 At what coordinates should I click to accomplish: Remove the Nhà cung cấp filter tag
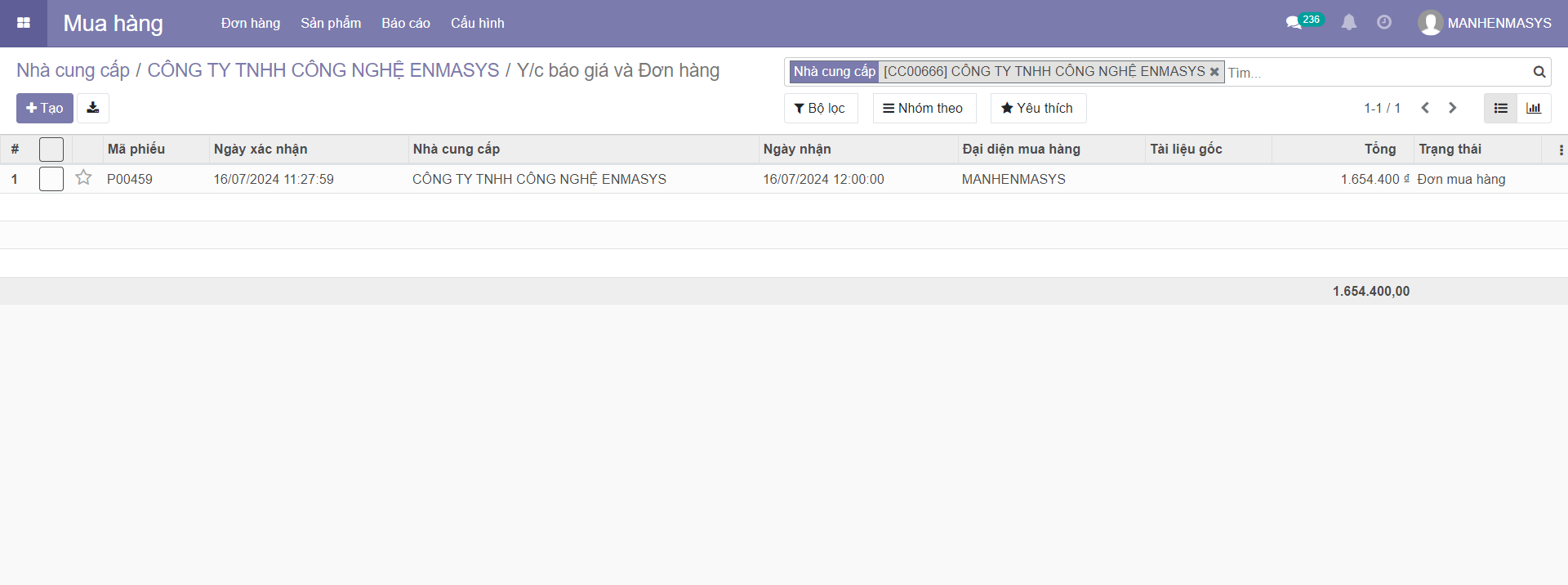point(1214,72)
